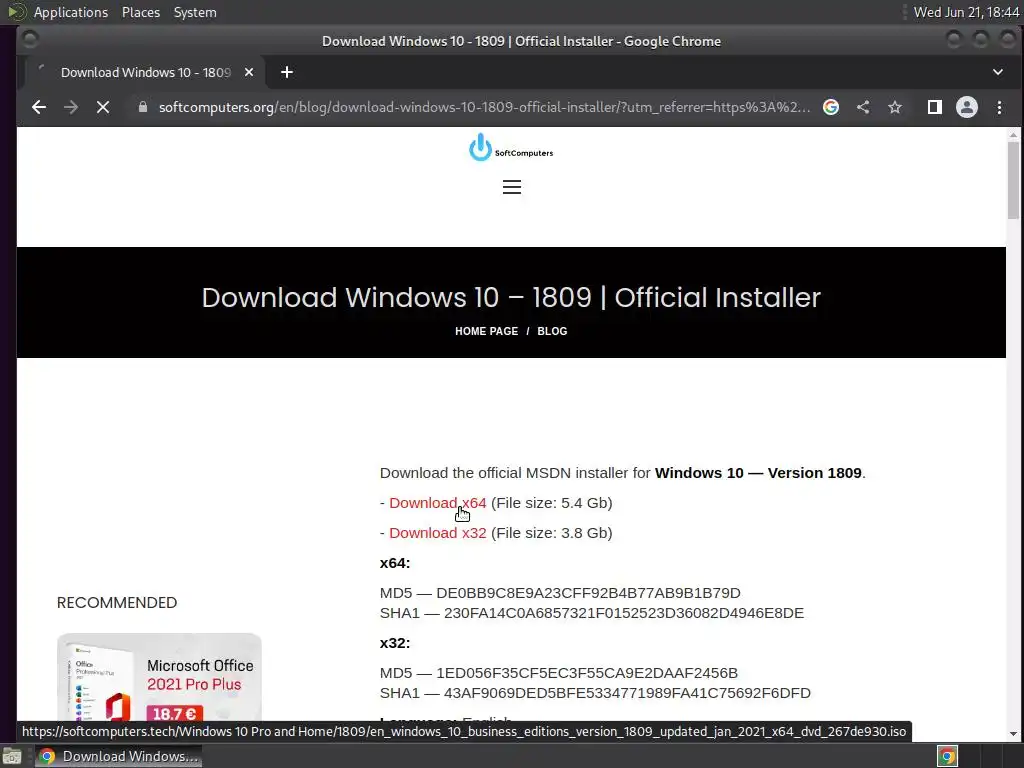Click the Download x64 link
Image resolution: width=1024 pixels, height=768 pixels.
[x=438, y=503]
